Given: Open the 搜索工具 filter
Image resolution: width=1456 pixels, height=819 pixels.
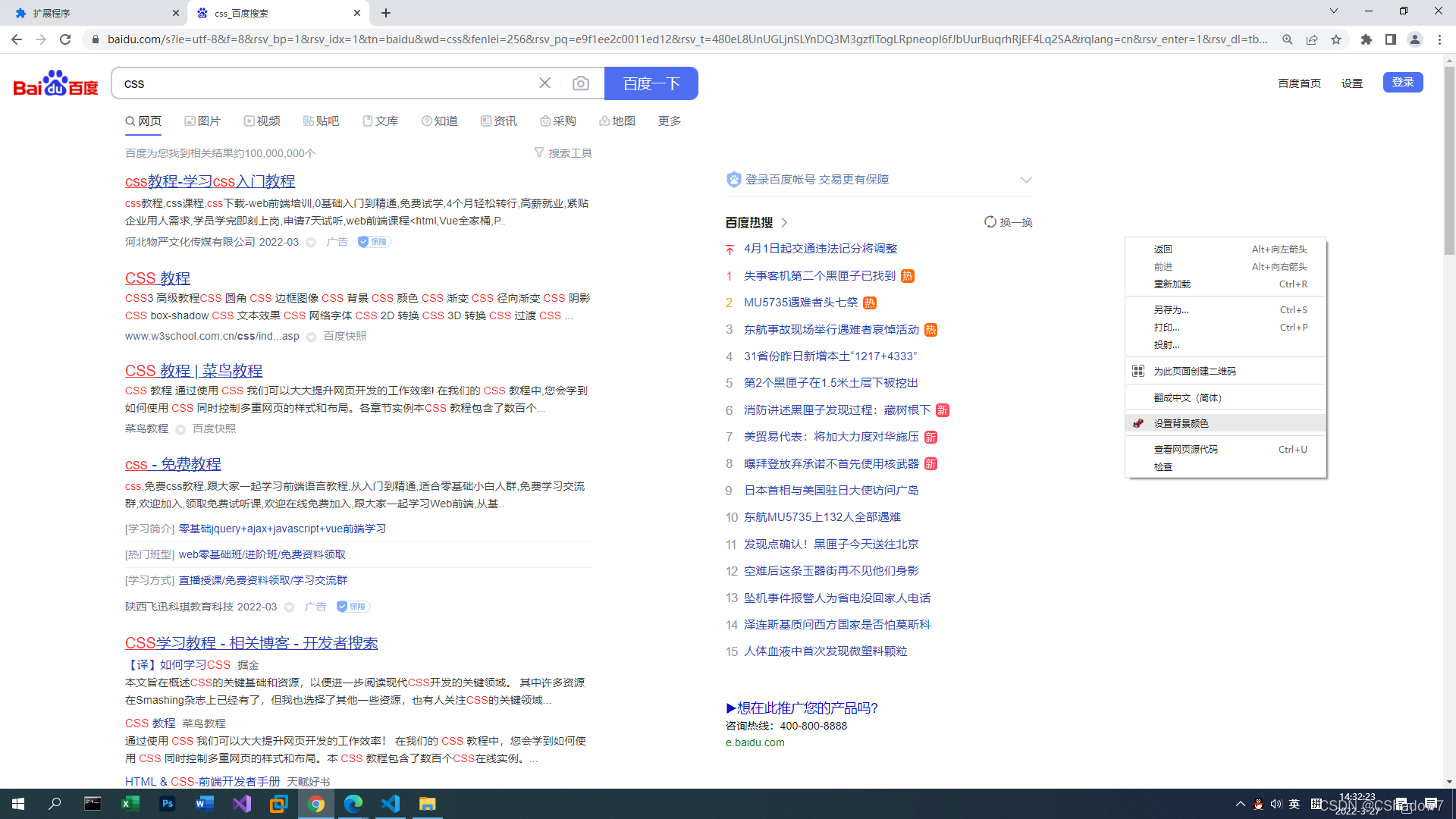Looking at the screenshot, I should [563, 153].
